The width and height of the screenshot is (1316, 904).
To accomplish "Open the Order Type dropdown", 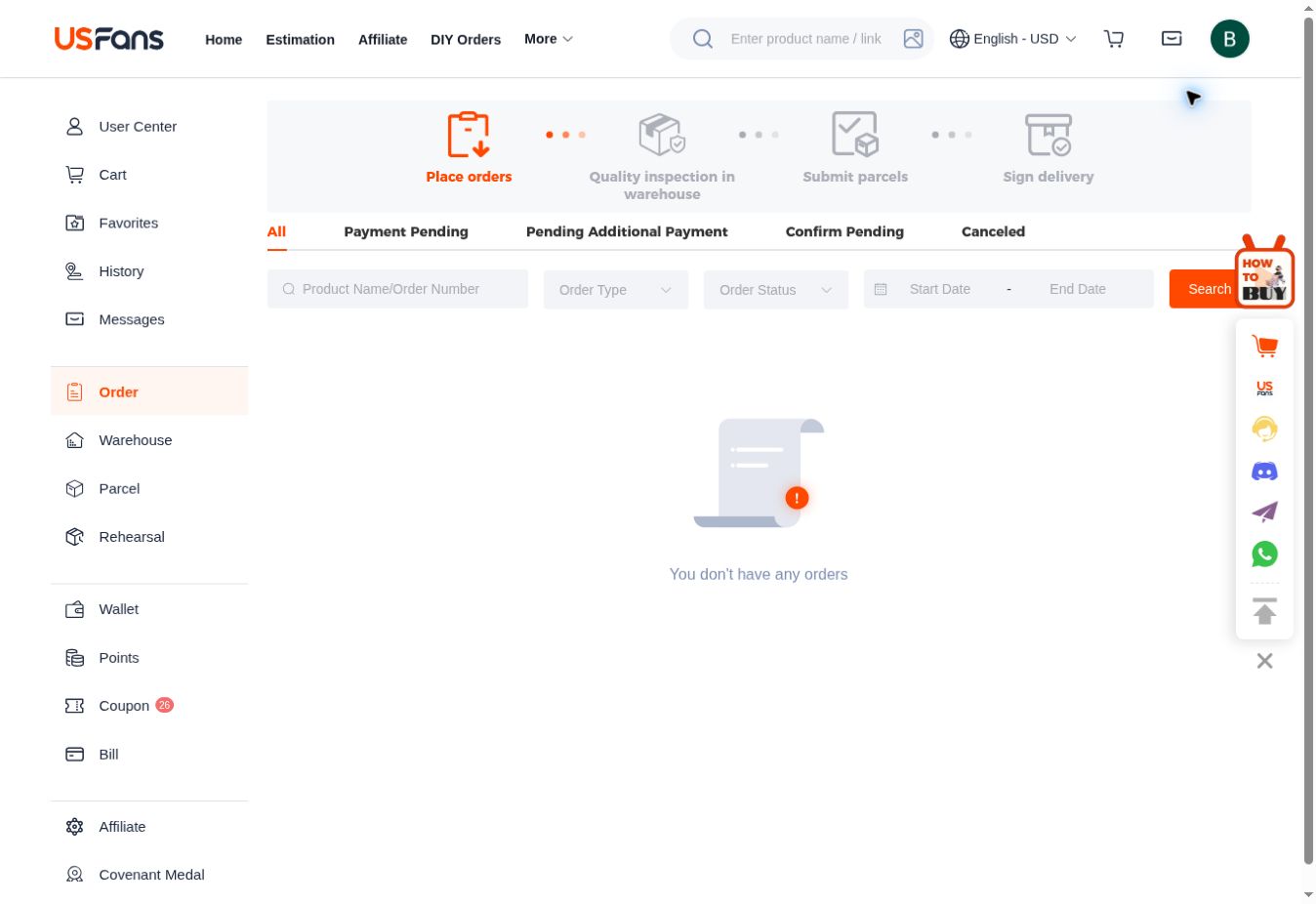I will point(616,290).
